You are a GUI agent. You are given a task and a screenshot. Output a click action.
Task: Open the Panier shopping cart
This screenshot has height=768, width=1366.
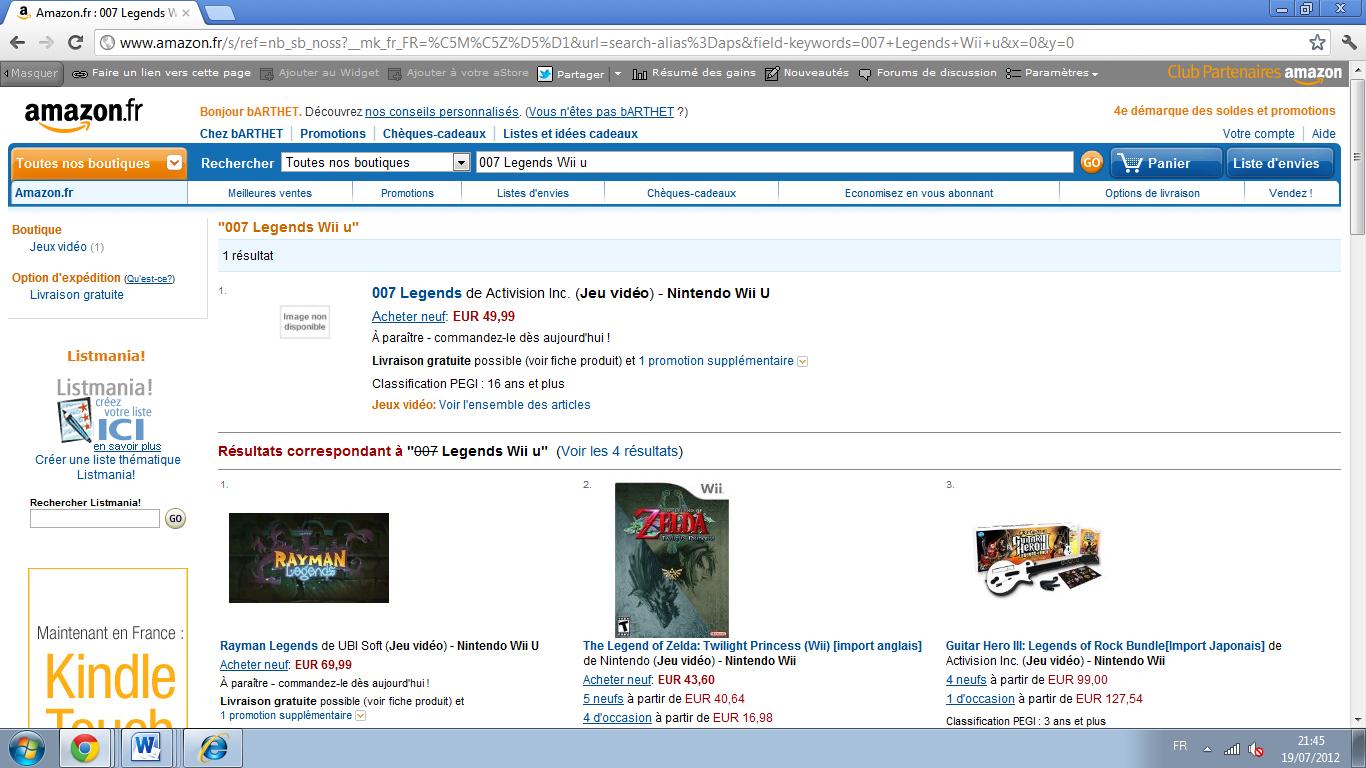1166,163
